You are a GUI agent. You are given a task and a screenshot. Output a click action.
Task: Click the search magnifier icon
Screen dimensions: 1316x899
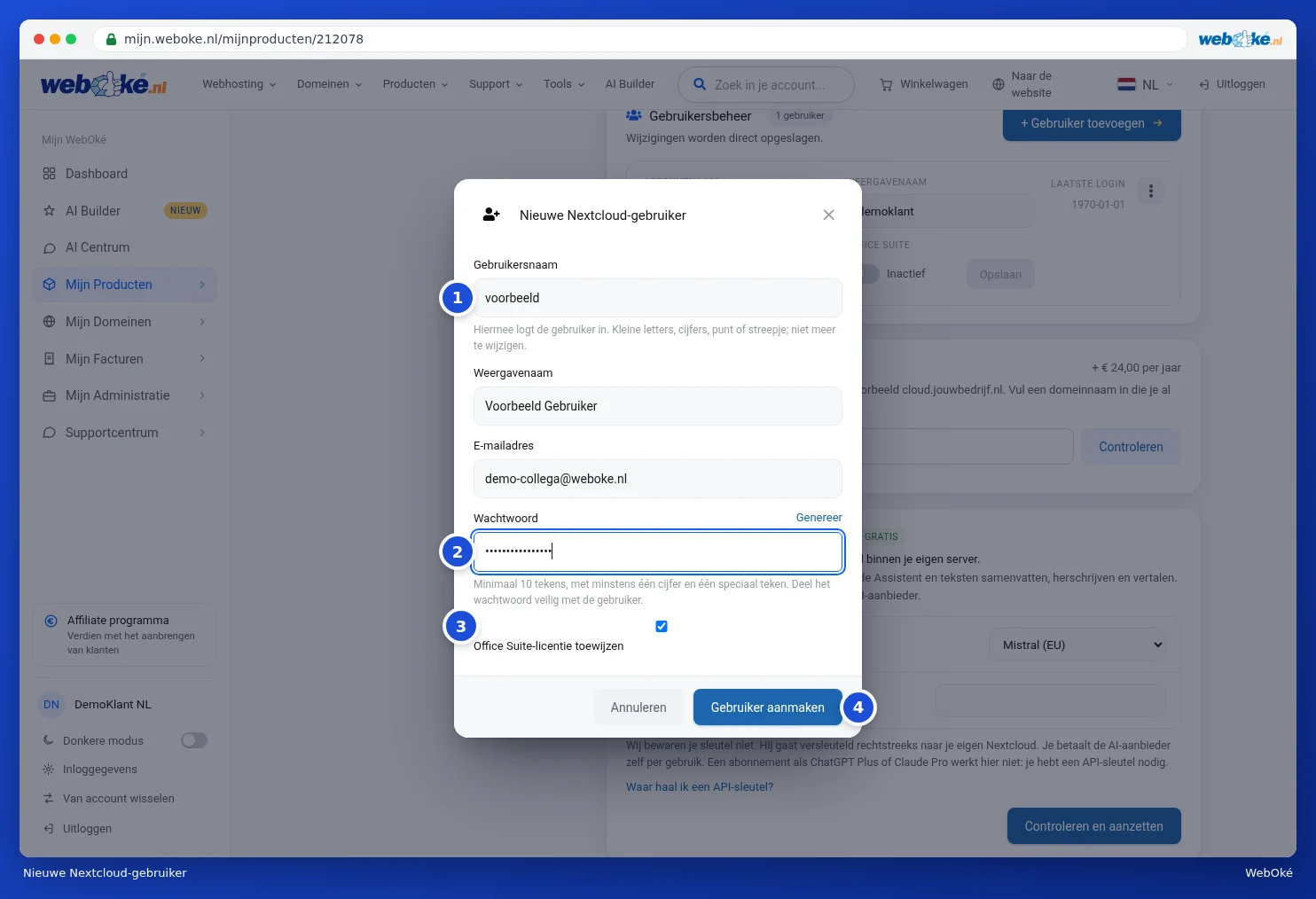point(700,84)
